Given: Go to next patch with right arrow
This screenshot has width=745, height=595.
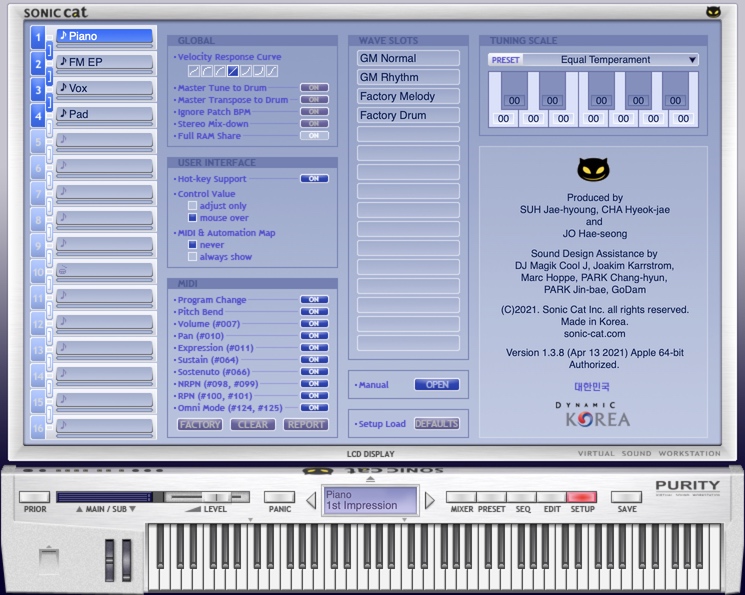Looking at the screenshot, I should (x=429, y=500).
